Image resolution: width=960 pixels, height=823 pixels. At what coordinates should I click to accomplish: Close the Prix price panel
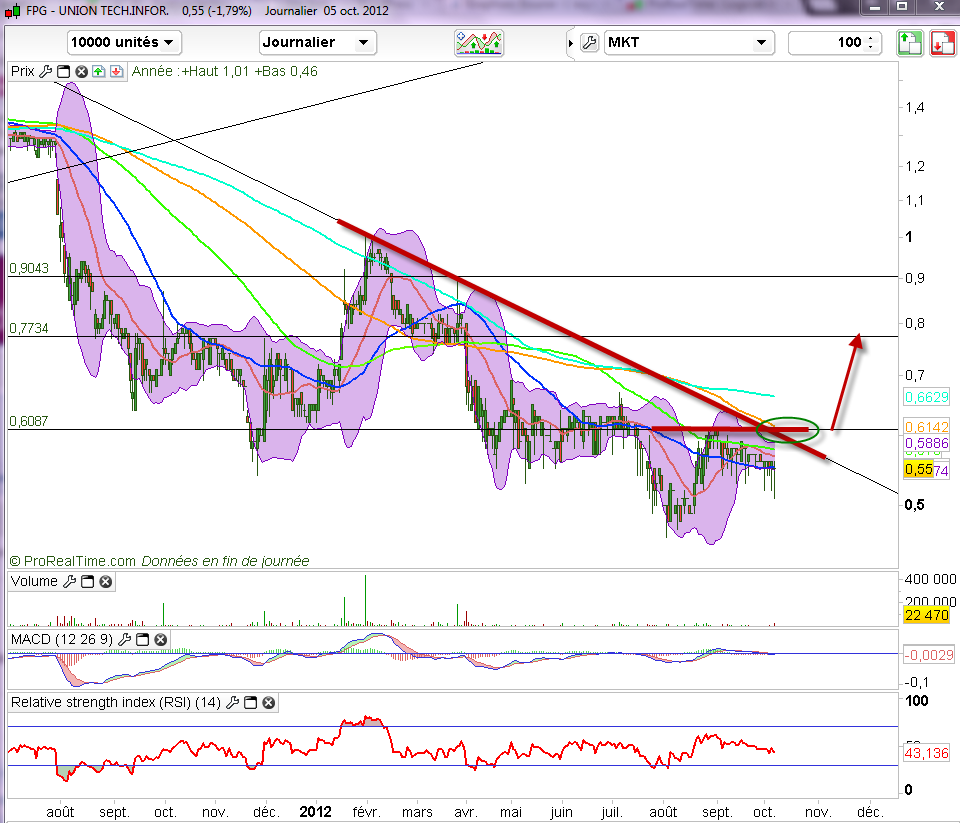[82, 72]
